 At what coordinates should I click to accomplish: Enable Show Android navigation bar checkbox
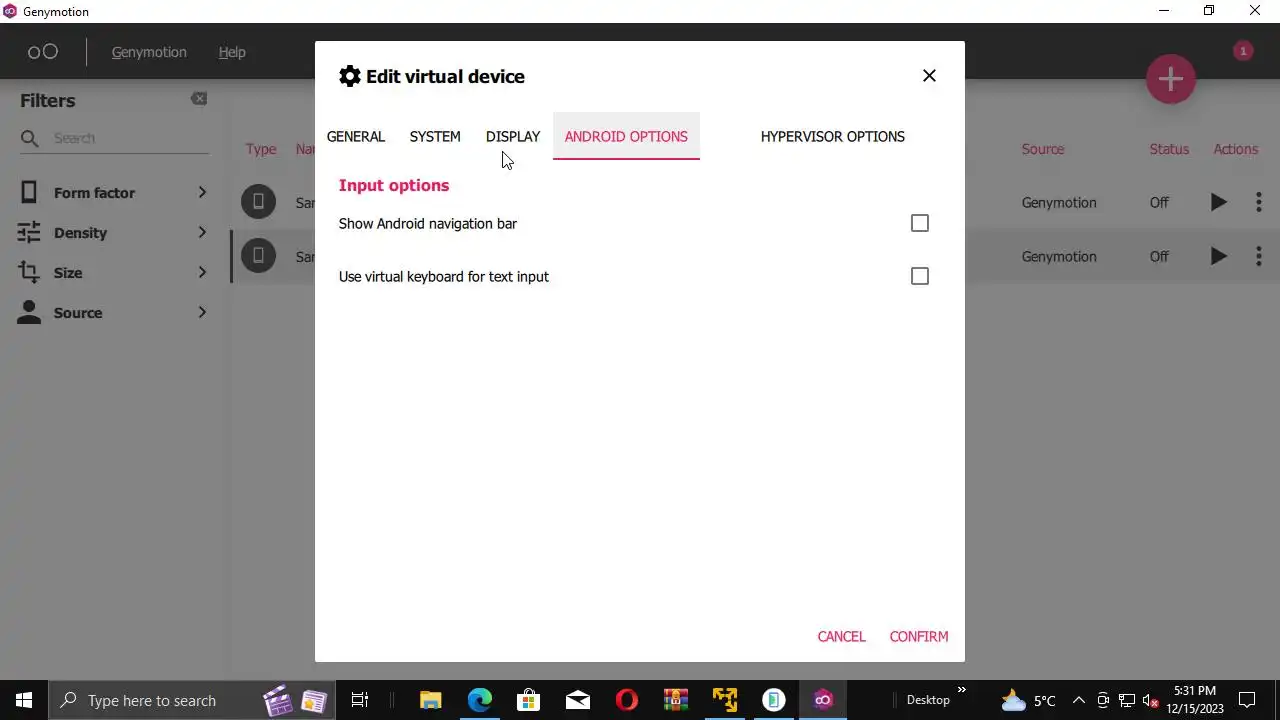click(920, 223)
